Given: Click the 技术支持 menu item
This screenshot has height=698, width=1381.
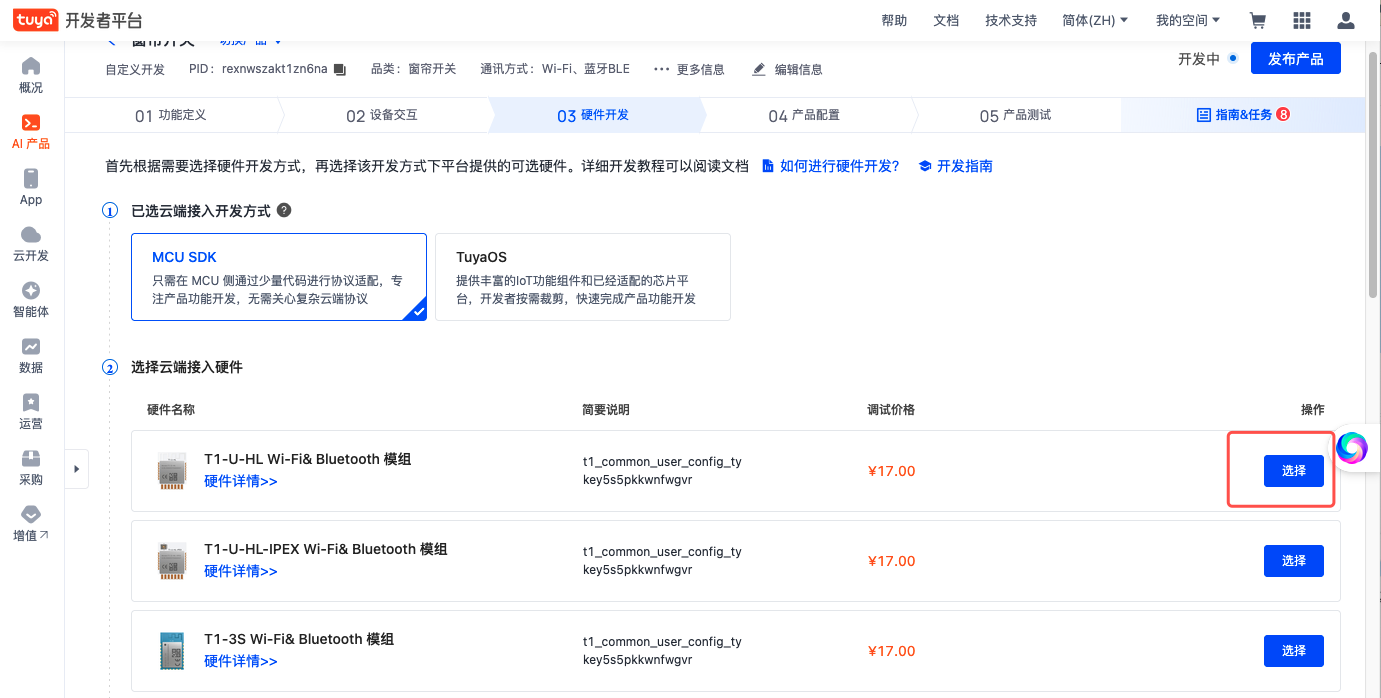Looking at the screenshot, I should click(x=1011, y=20).
